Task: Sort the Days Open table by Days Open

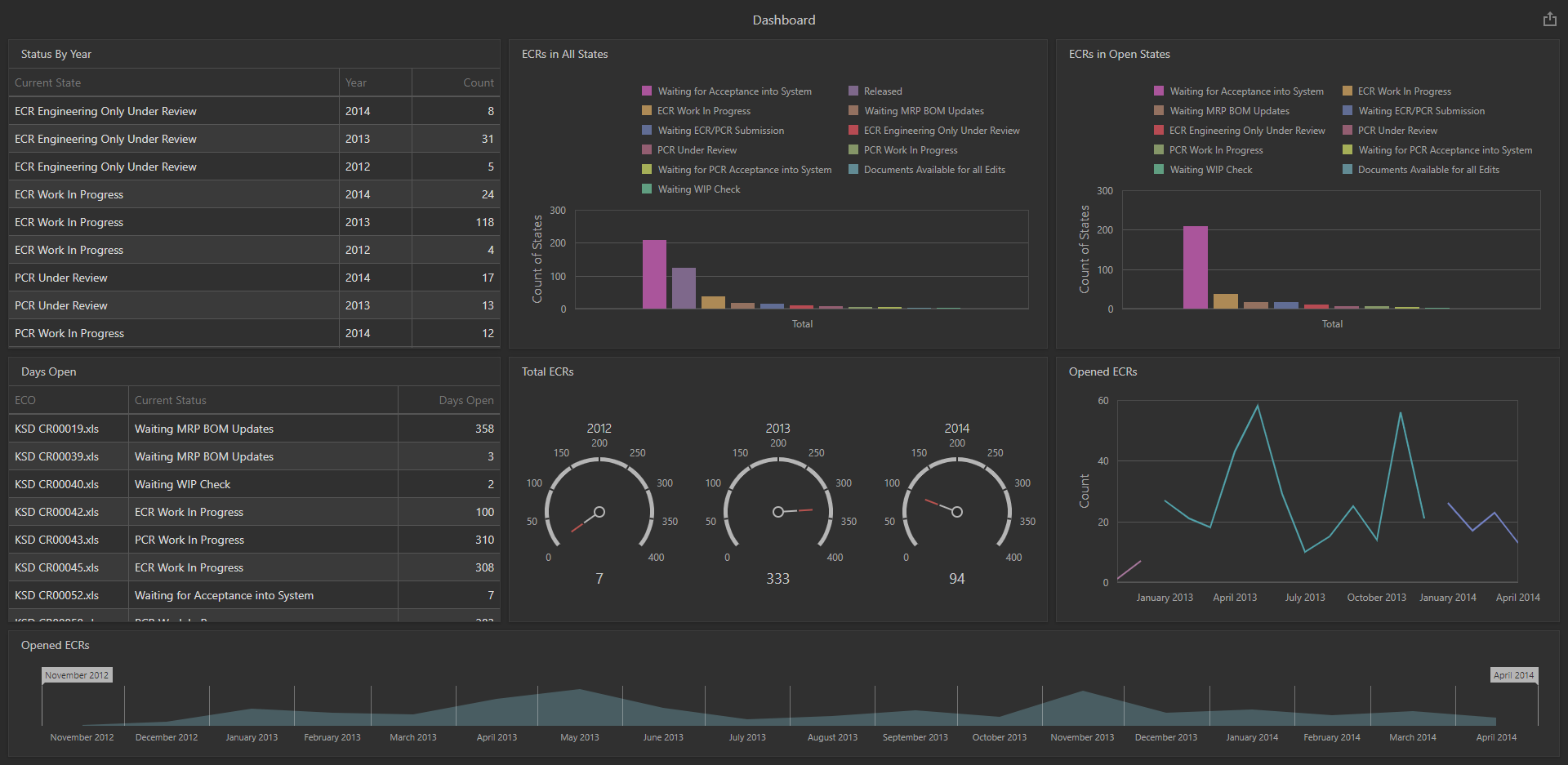Action: point(465,399)
